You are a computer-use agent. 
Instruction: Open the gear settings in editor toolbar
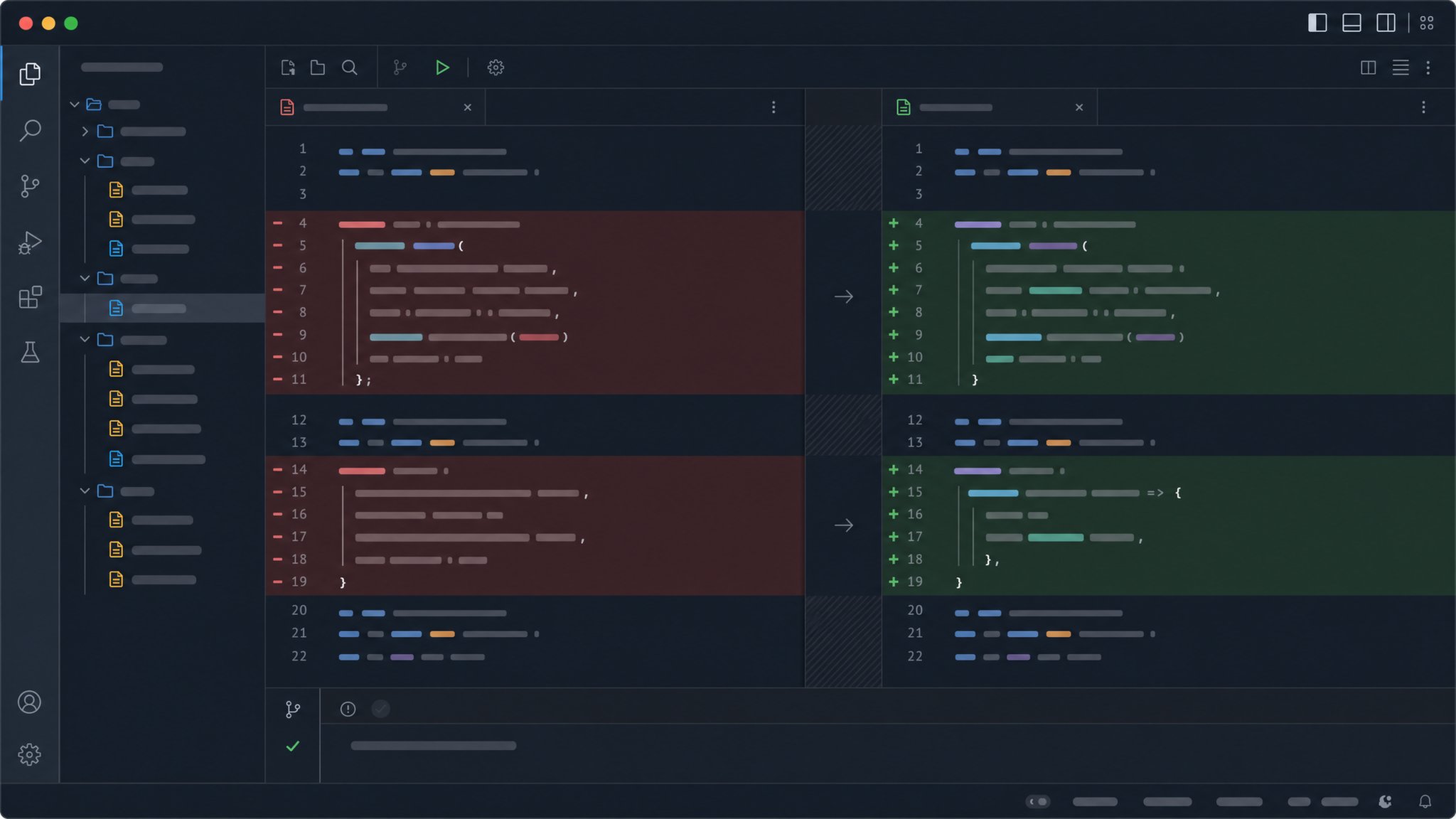point(496,68)
